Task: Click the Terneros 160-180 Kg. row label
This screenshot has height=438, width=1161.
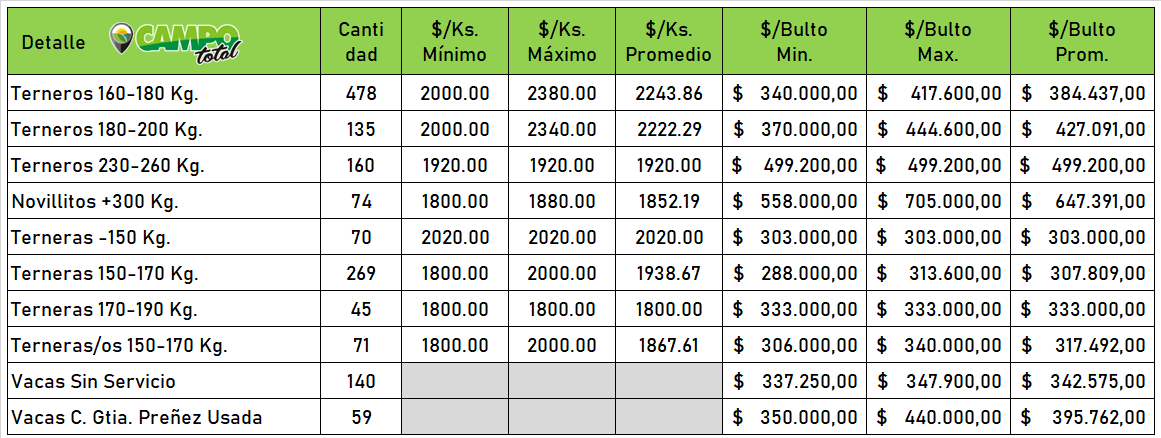Action: [105, 94]
